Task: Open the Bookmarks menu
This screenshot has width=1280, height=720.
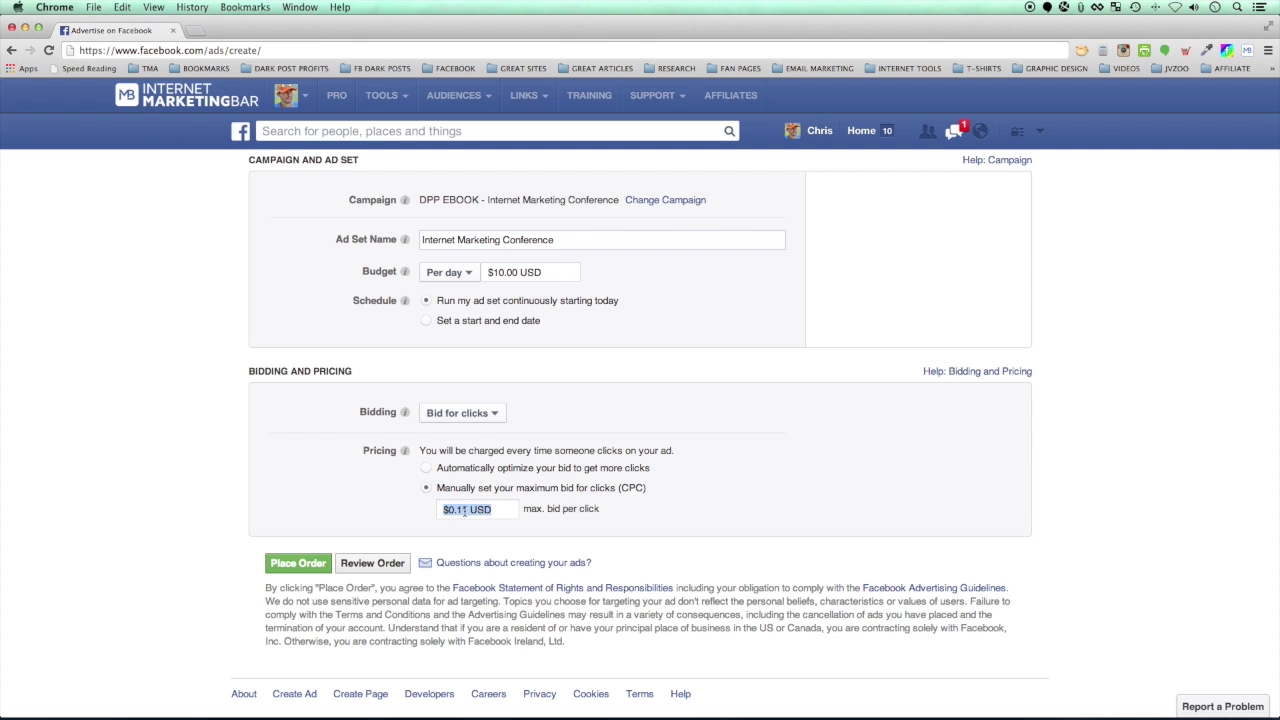Action: coord(245,7)
